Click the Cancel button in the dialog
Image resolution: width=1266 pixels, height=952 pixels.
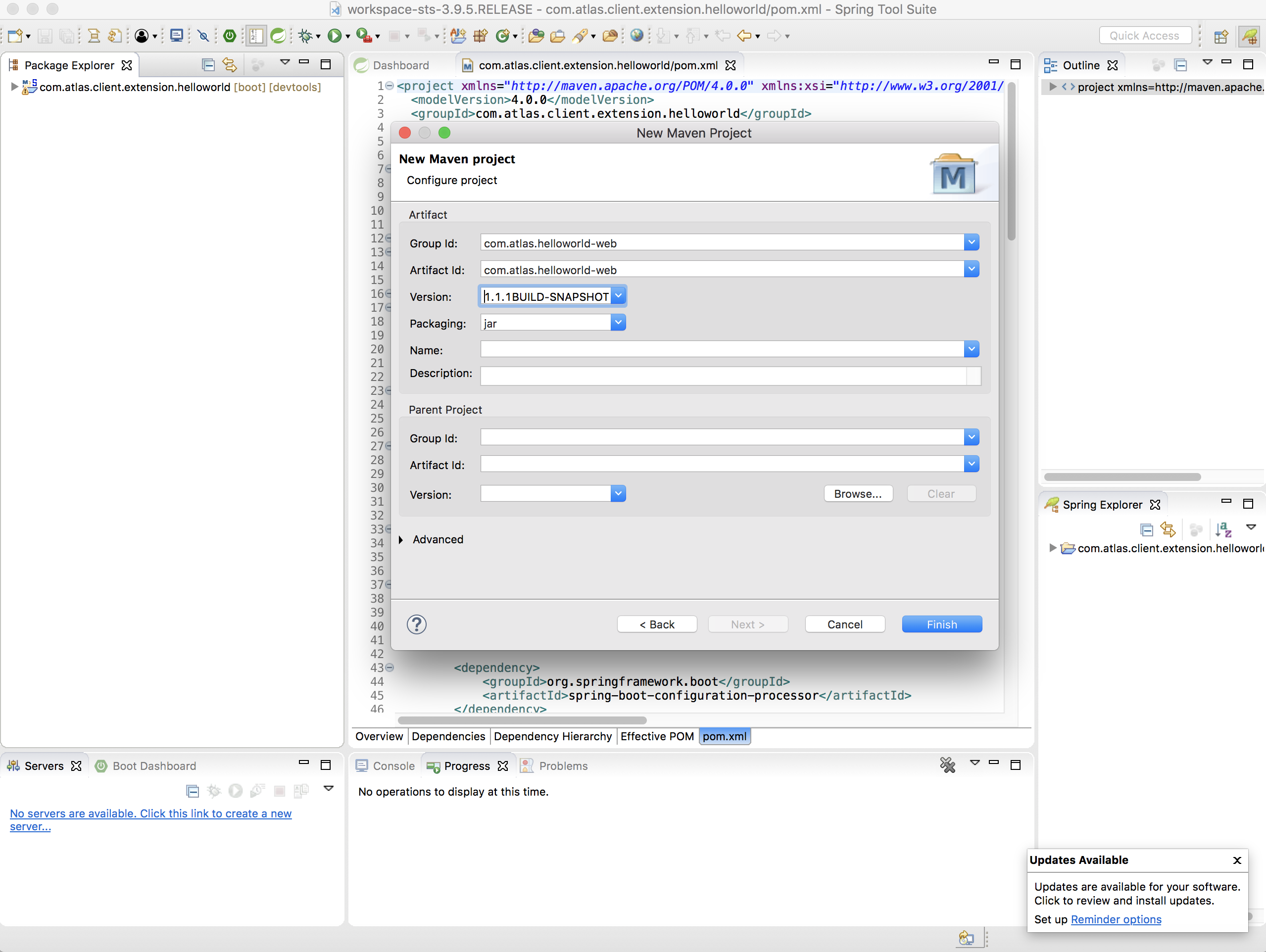click(x=845, y=624)
